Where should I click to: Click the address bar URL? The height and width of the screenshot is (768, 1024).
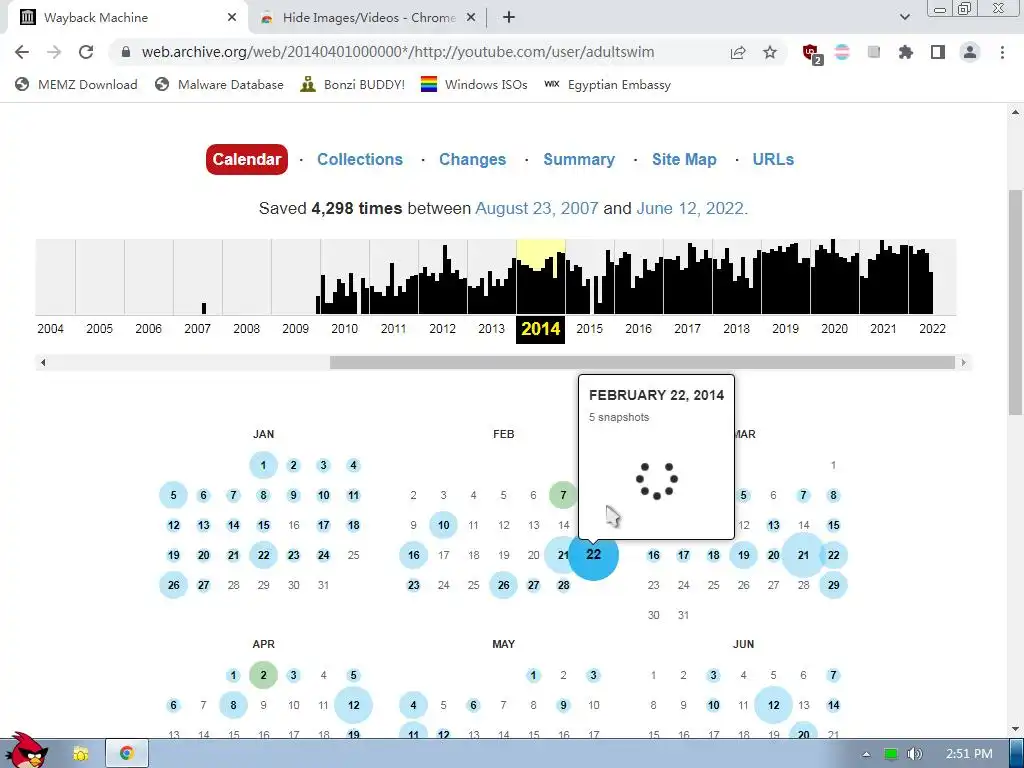[x=398, y=52]
